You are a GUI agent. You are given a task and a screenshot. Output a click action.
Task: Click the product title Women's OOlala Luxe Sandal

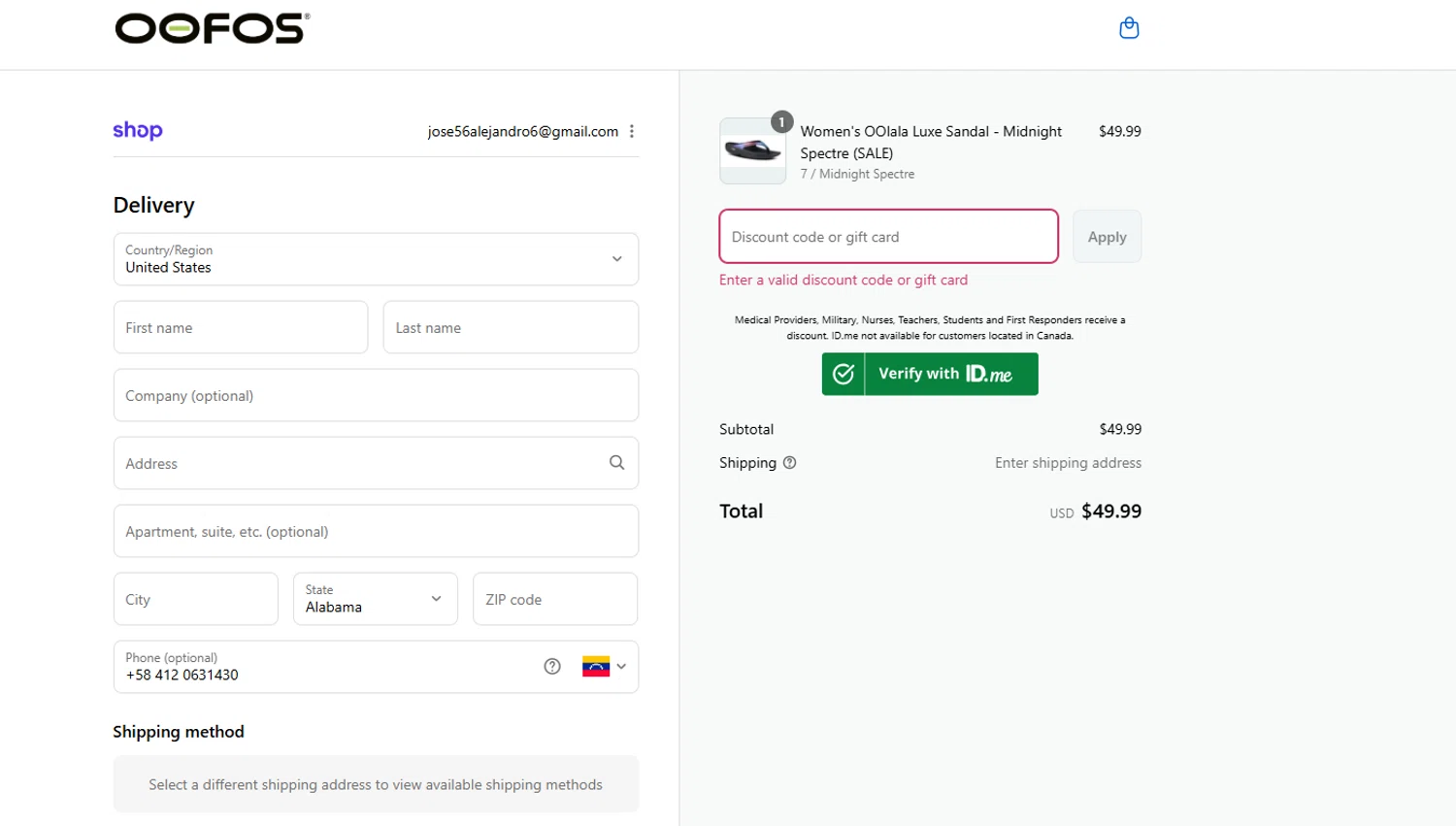[931, 142]
